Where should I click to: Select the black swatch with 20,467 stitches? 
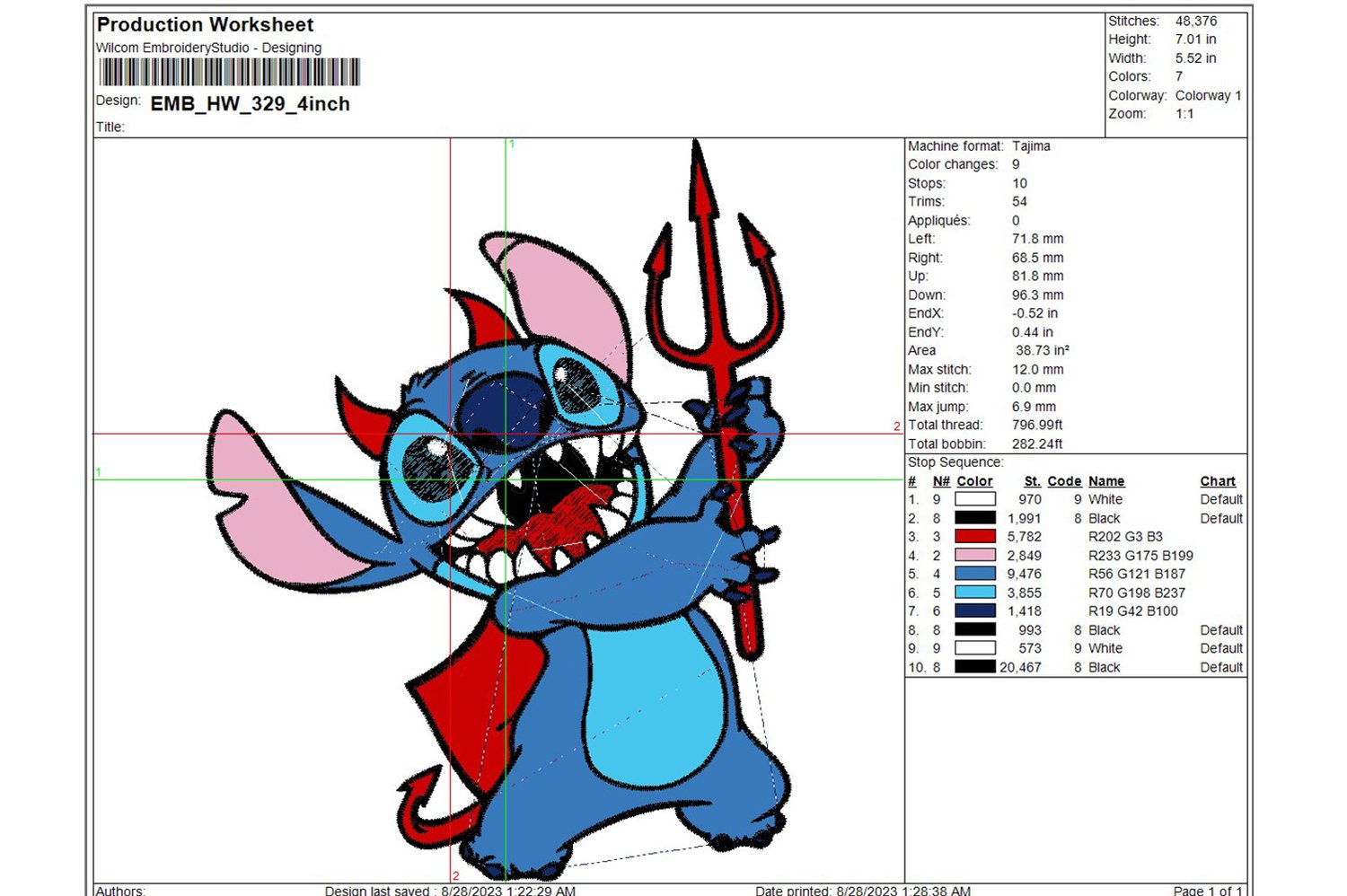pos(975,667)
